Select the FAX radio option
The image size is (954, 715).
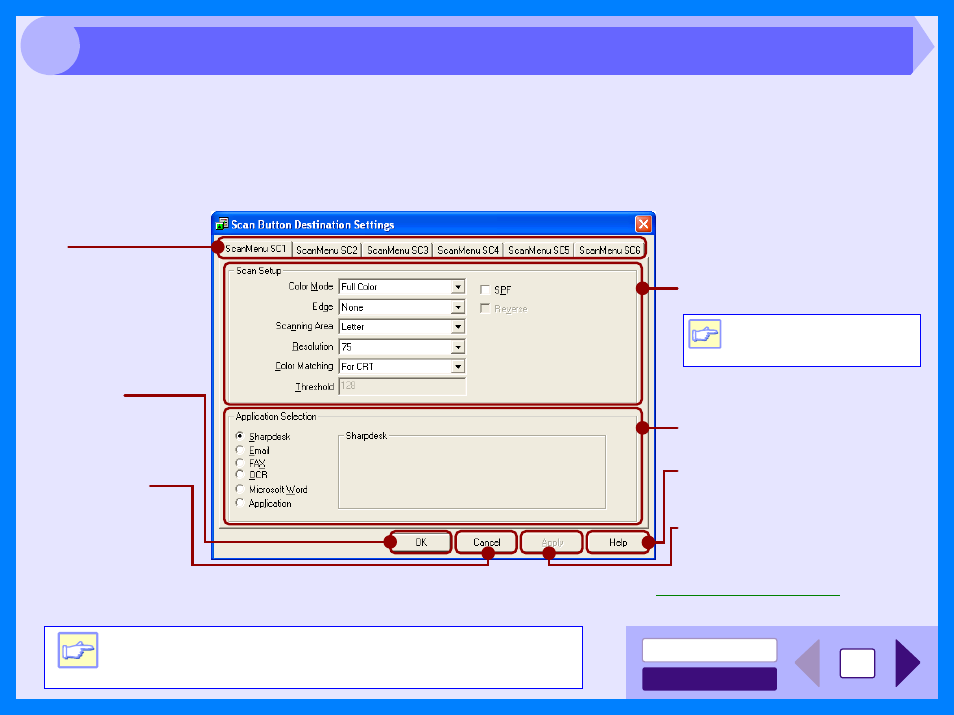[240, 462]
